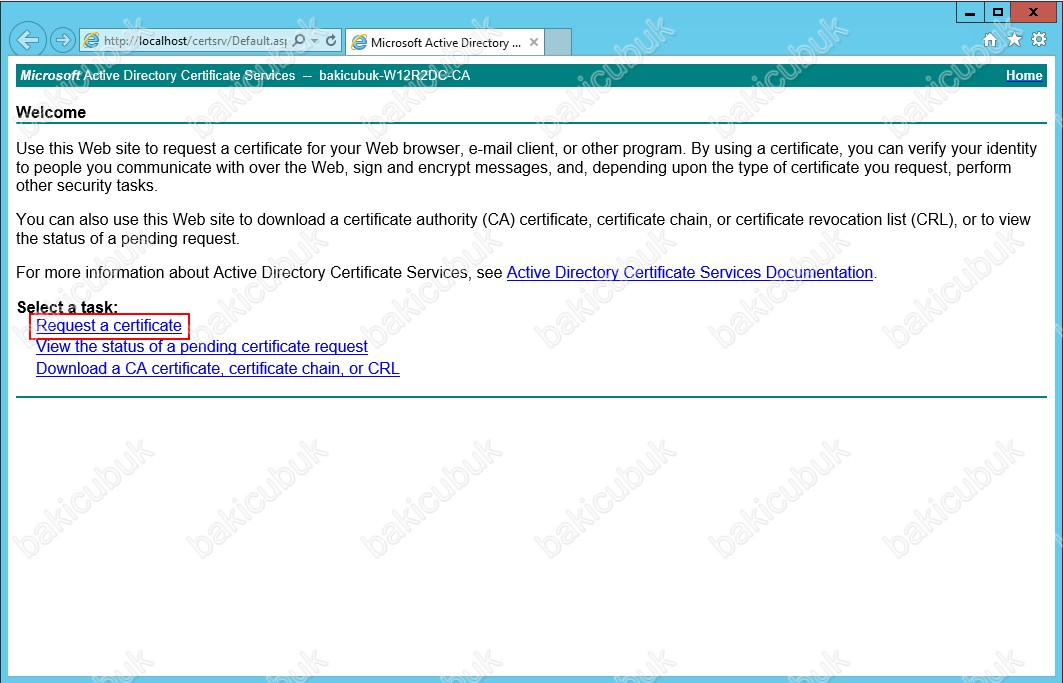Close the Microsoft Active Directory tab
Image resolution: width=1063 pixels, height=683 pixels.
coord(534,42)
